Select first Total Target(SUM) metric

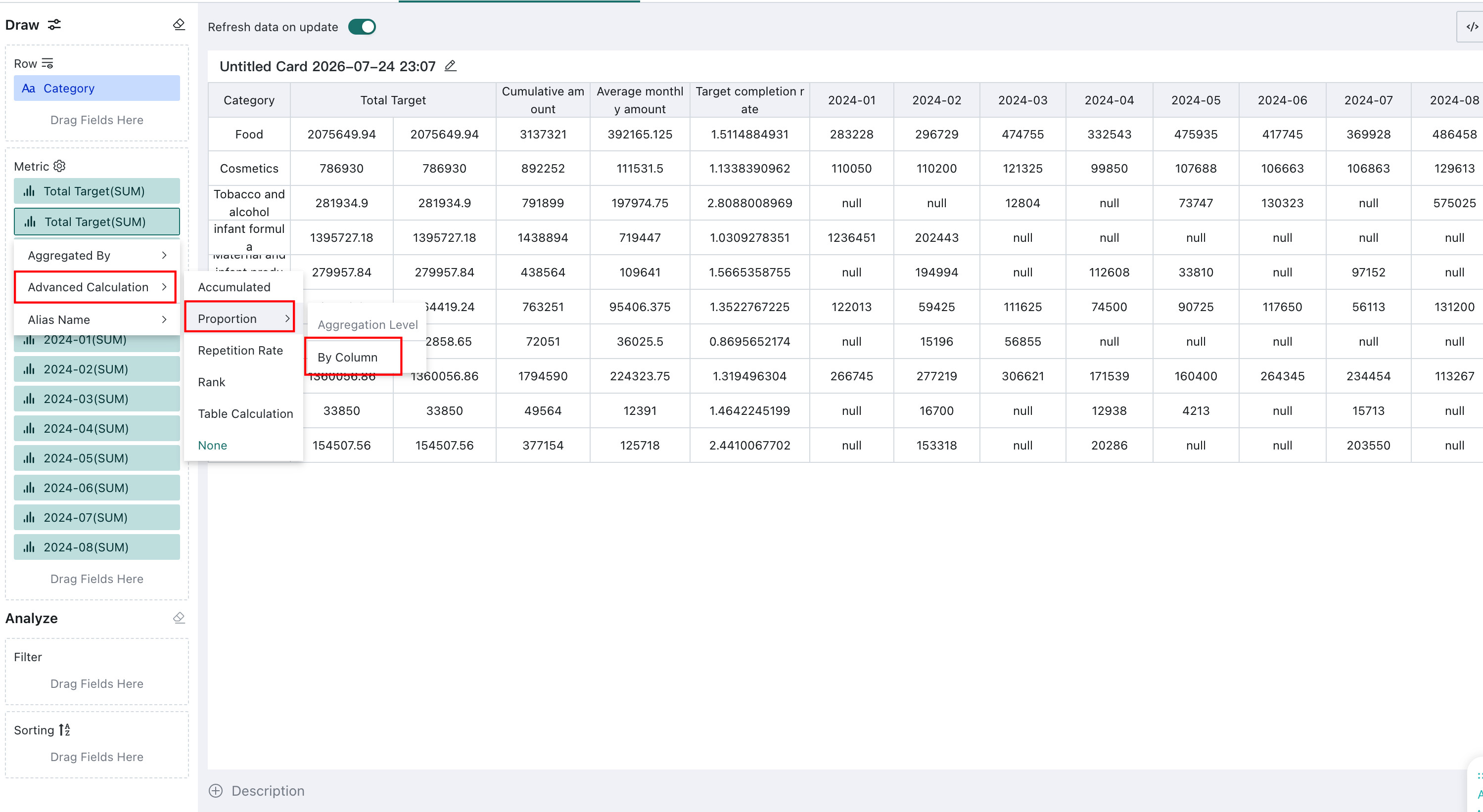97,191
